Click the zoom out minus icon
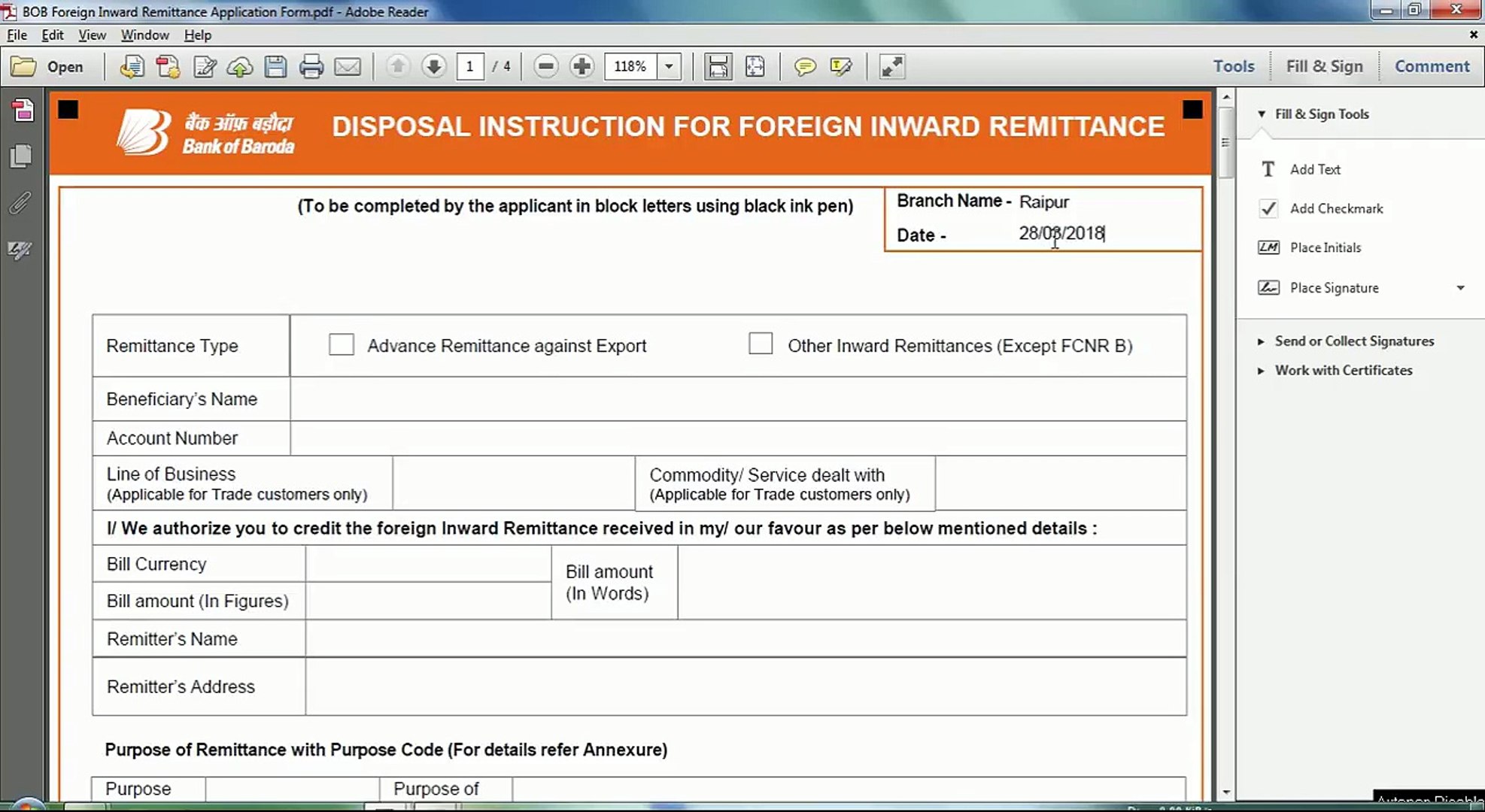Screen dimensions: 1485x812 tap(546, 67)
